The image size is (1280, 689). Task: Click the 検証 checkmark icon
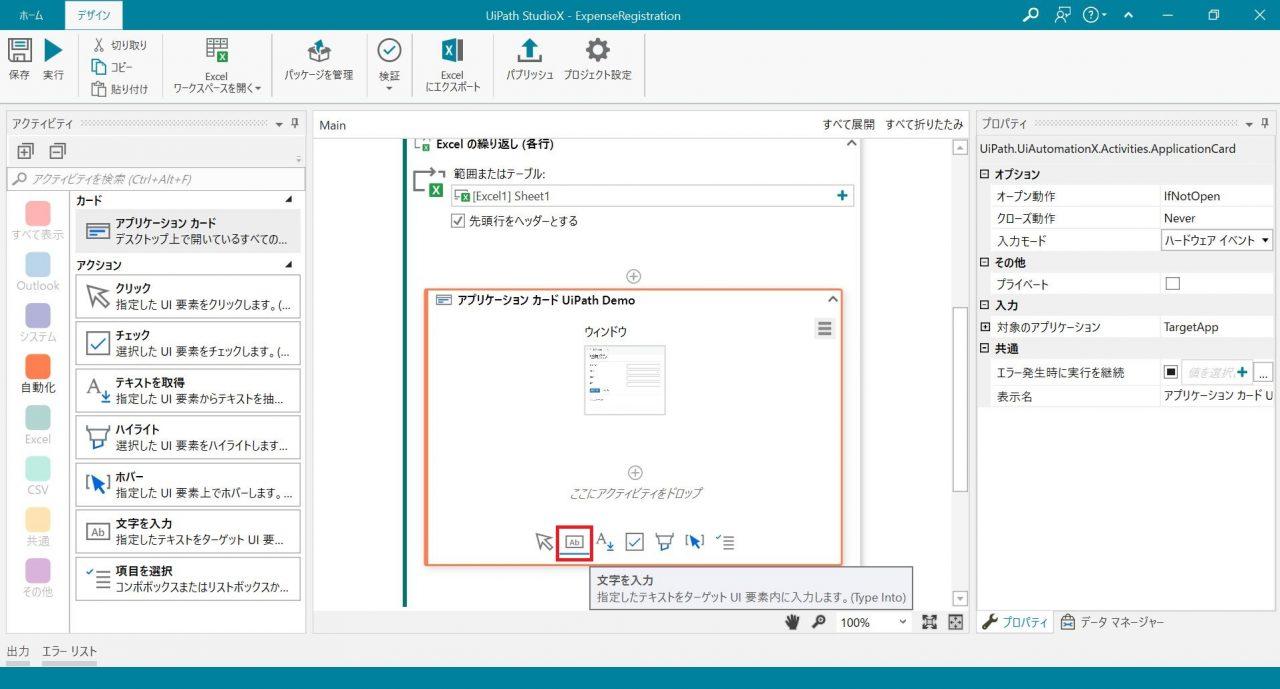(389, 51)
